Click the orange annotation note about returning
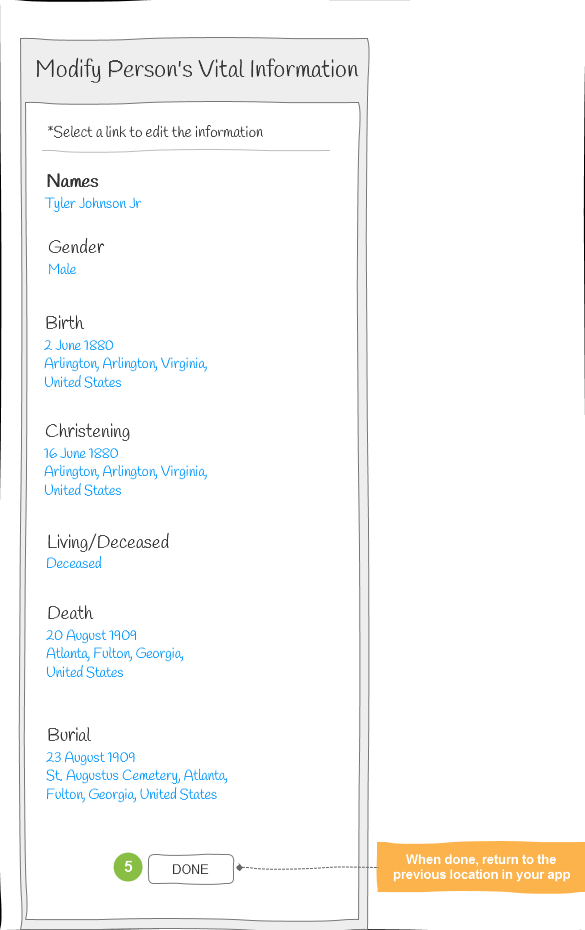The height and width of the screenshot is (930, 585). click(x=481, y=867)
